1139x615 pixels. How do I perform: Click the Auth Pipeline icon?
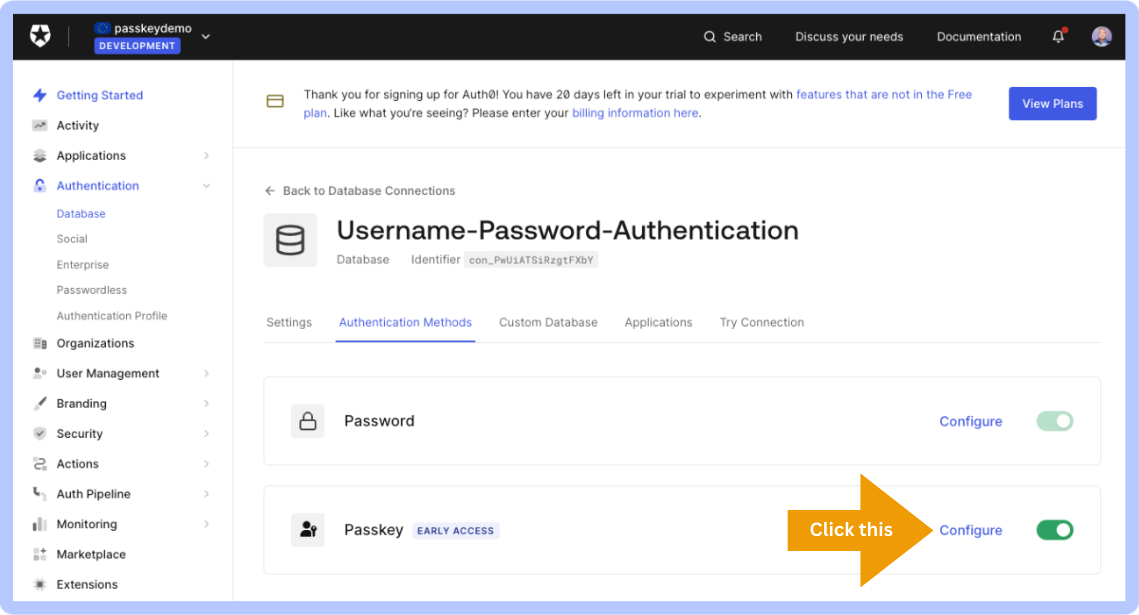(40, 494)
